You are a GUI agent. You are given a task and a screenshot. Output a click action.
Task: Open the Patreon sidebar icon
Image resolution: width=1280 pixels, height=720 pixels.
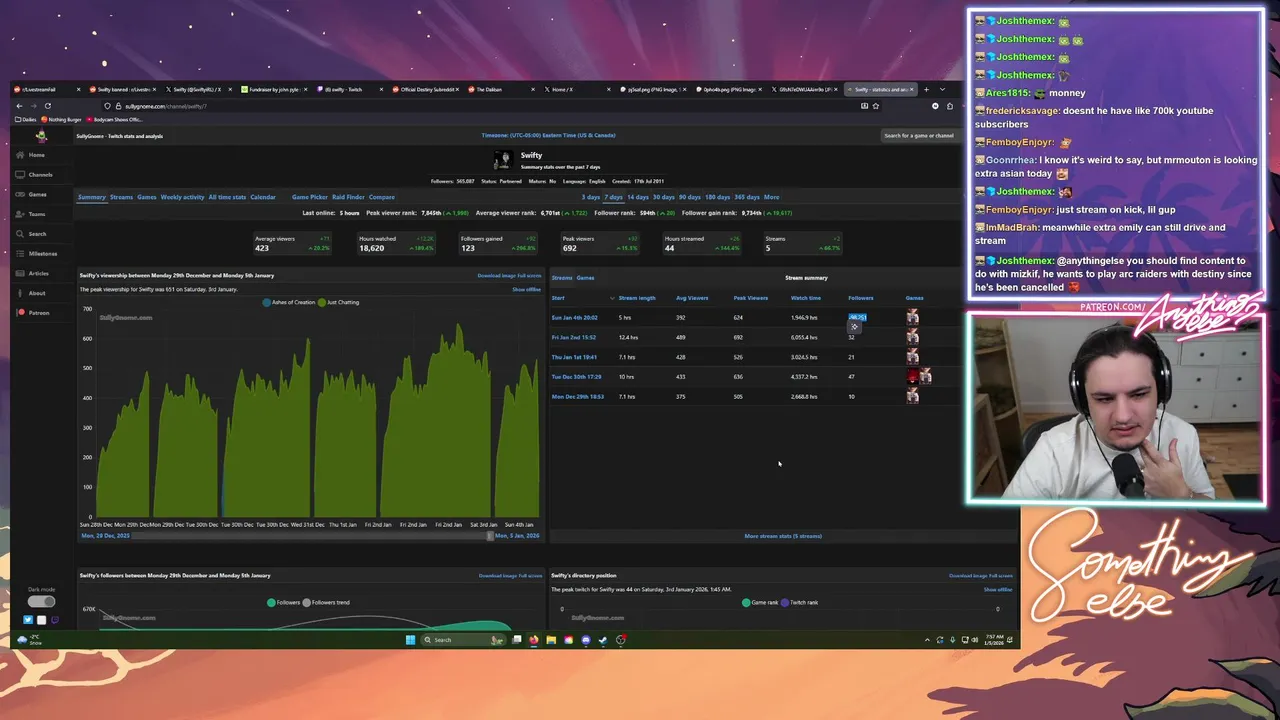click(21, 312)
